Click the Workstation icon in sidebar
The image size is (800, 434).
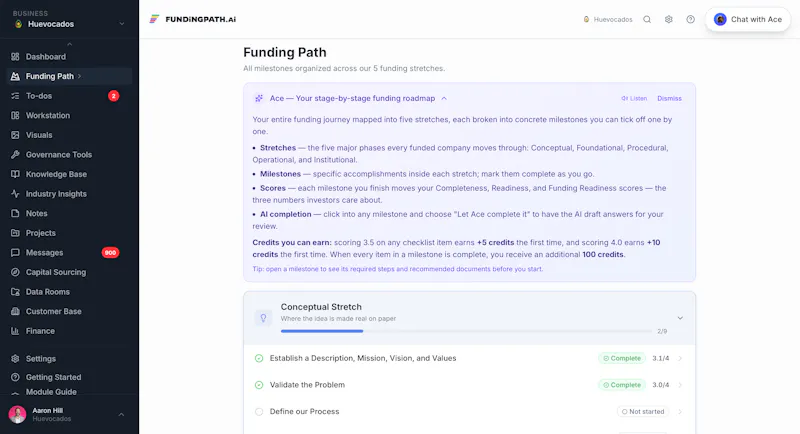(x=15, y=115)
